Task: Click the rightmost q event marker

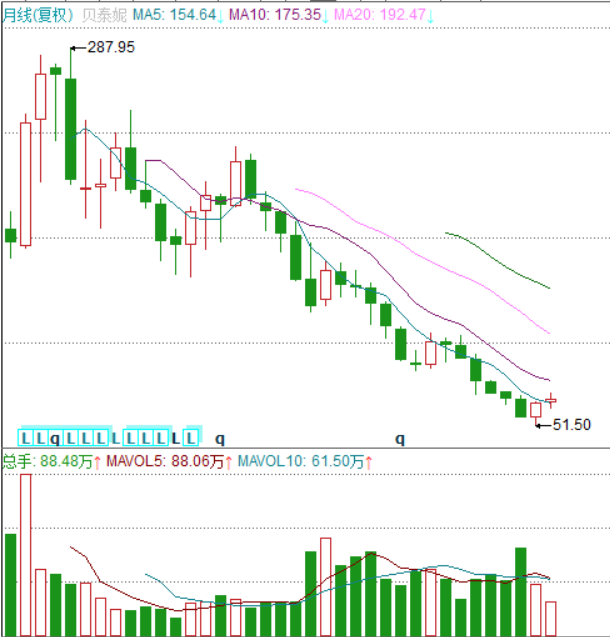Action: click(x=400, y=438)
